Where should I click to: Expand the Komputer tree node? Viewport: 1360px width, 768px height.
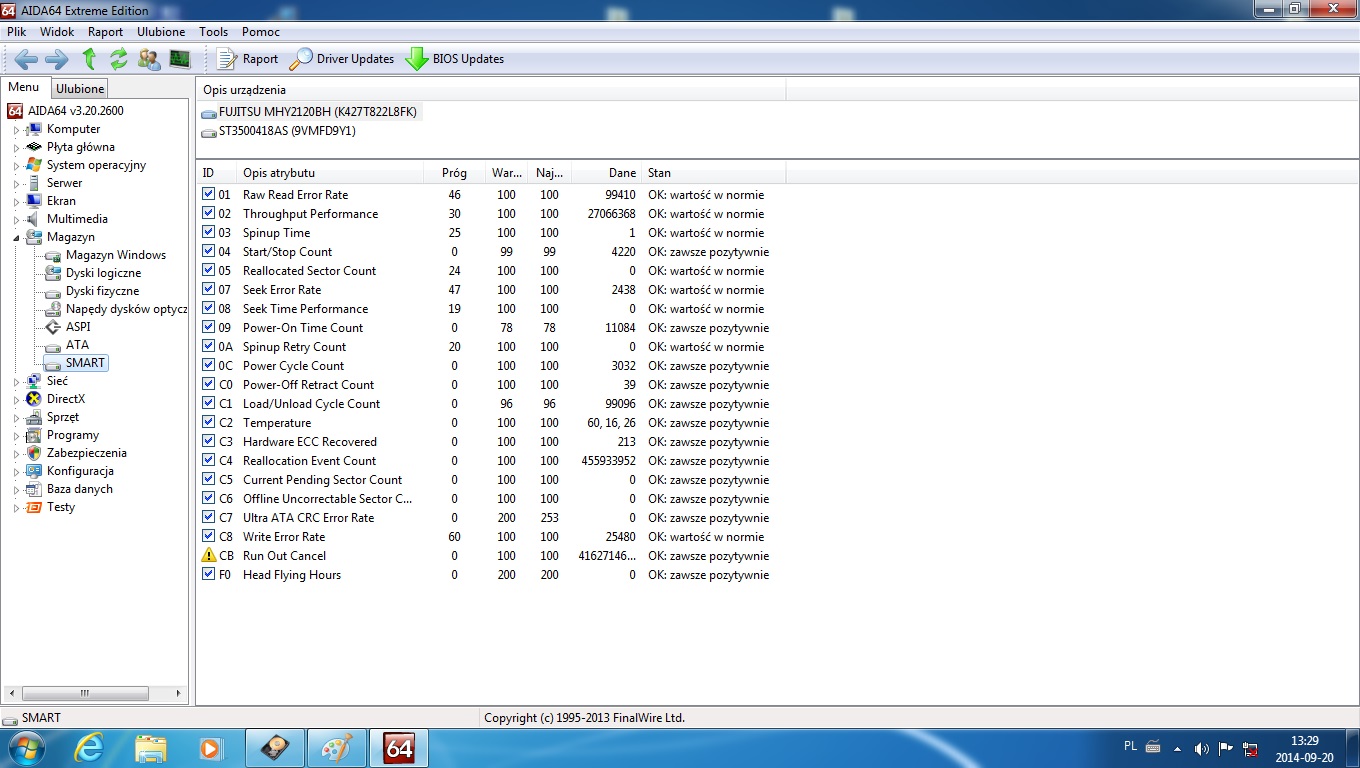[x=16, y=130]
